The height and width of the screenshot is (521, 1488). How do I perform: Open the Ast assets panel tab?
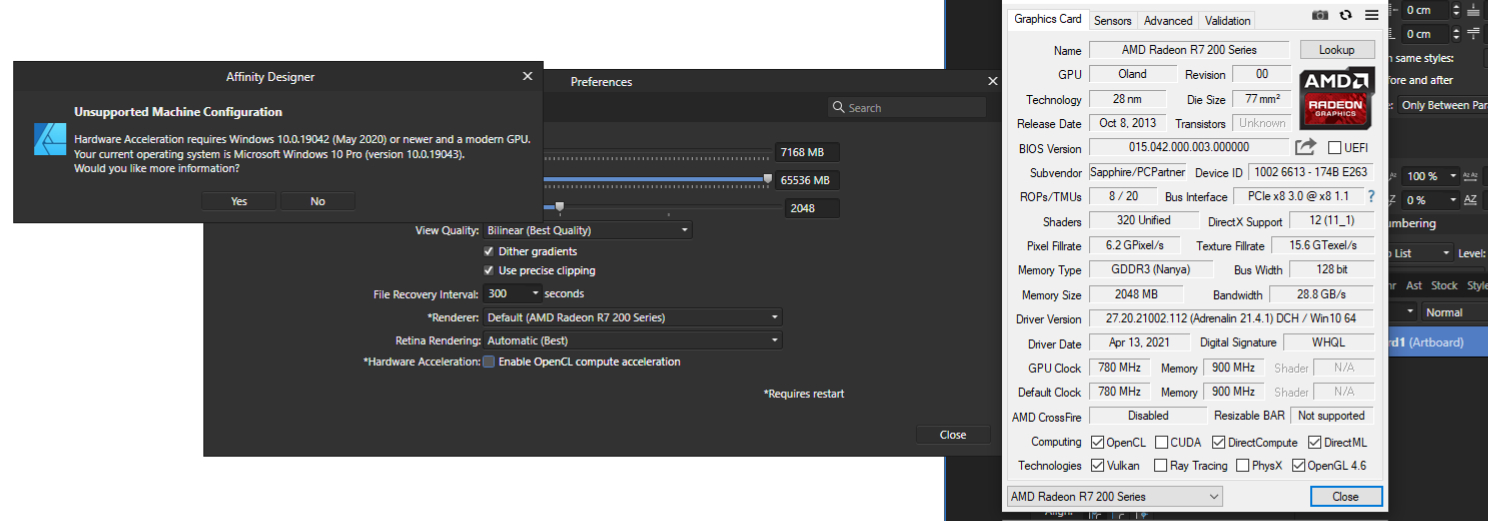point(1414,286)
